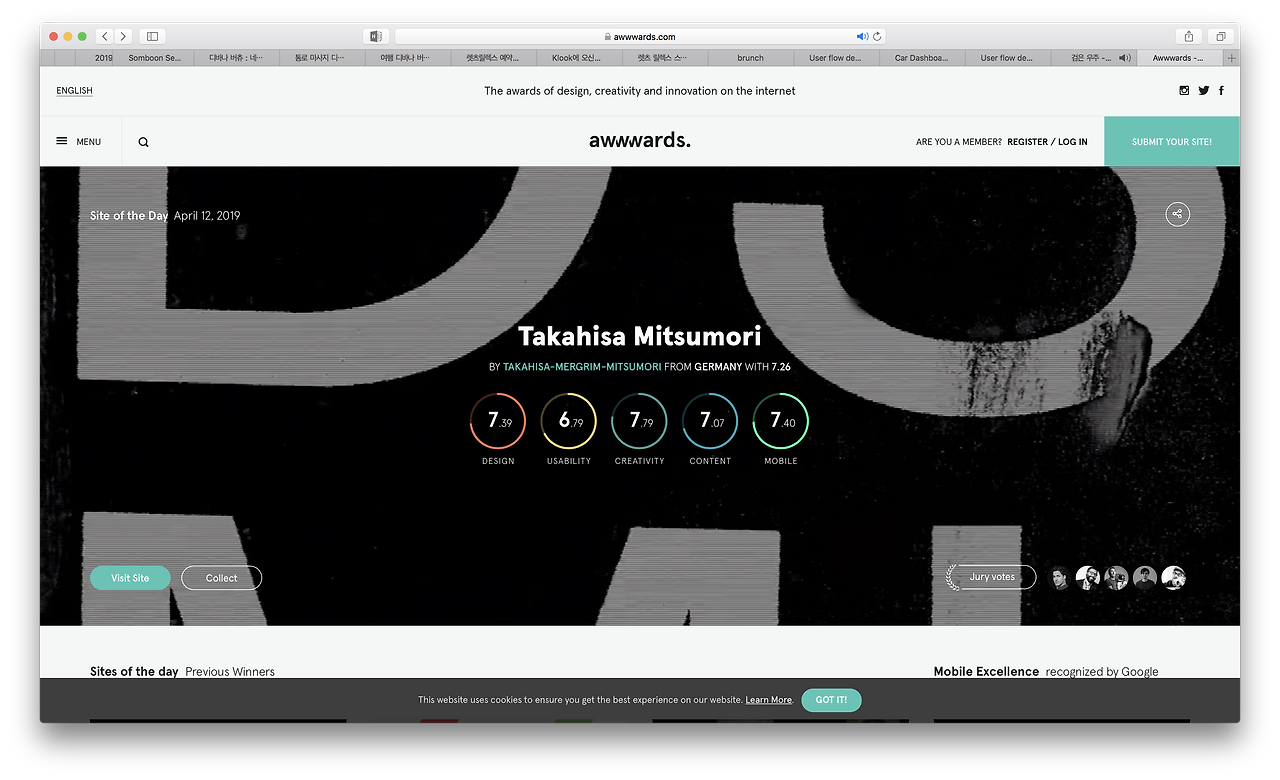
Task: Open the Safari share button
Action: point(1189,36)
